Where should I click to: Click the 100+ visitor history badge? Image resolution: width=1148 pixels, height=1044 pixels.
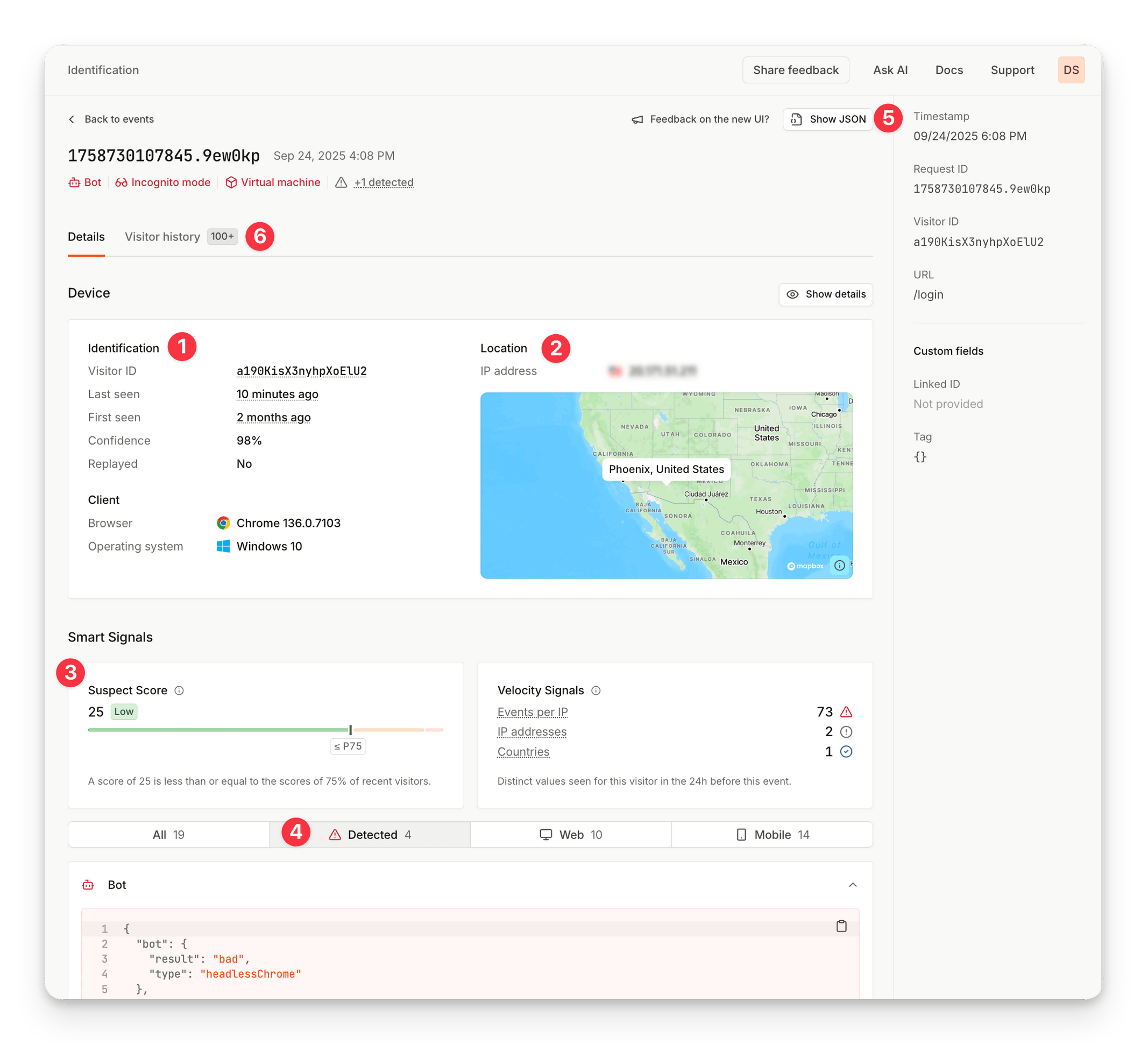tap(222, 237)
